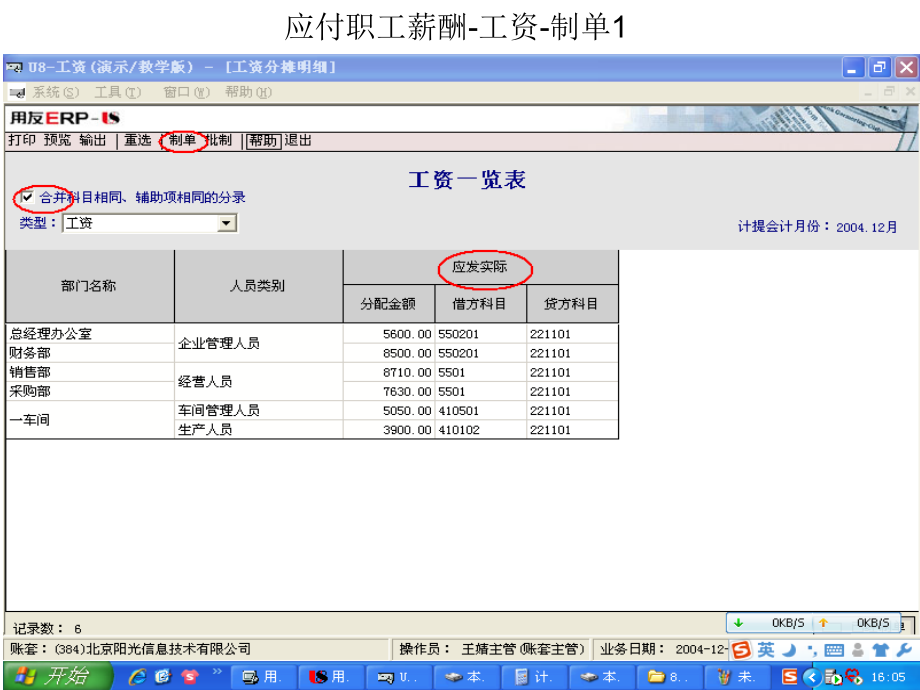Click the 帮助 toolbar button

click(263, 141)
